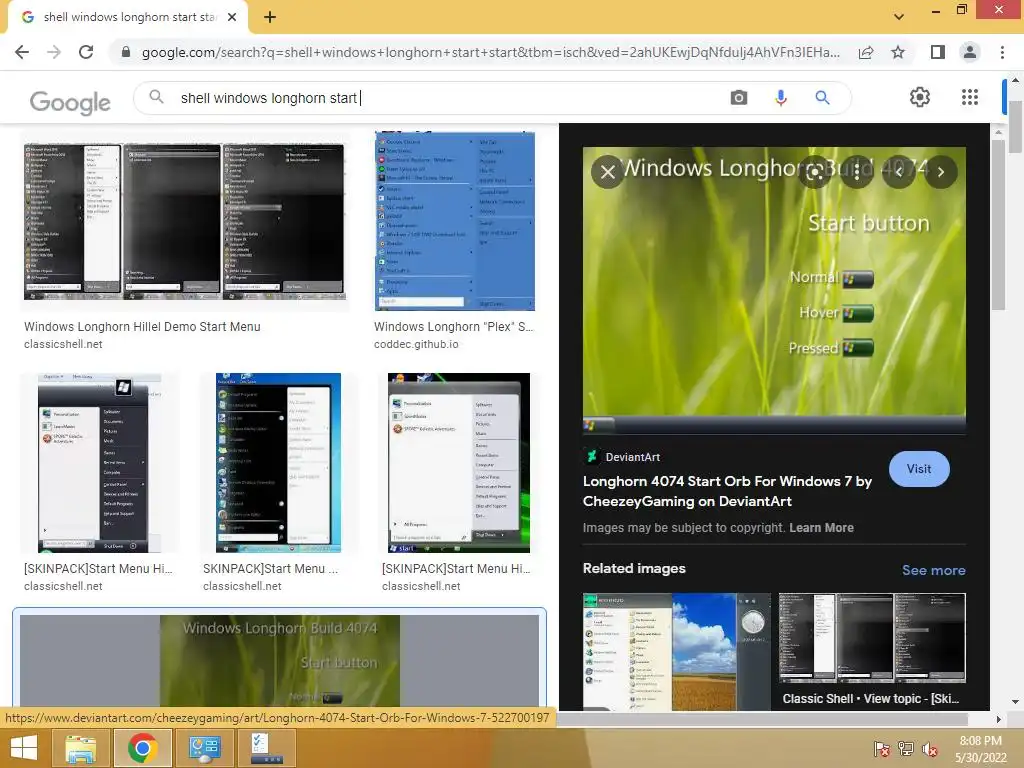Show the next image in preview
Screen dimensions: 1024x768
(941, 172)
